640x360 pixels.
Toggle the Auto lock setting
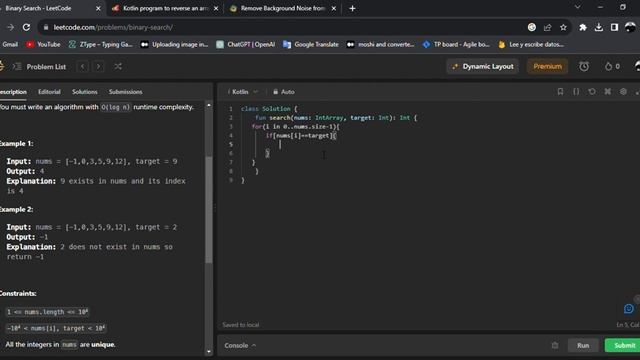pyautogui.click(x=284, y=92)
